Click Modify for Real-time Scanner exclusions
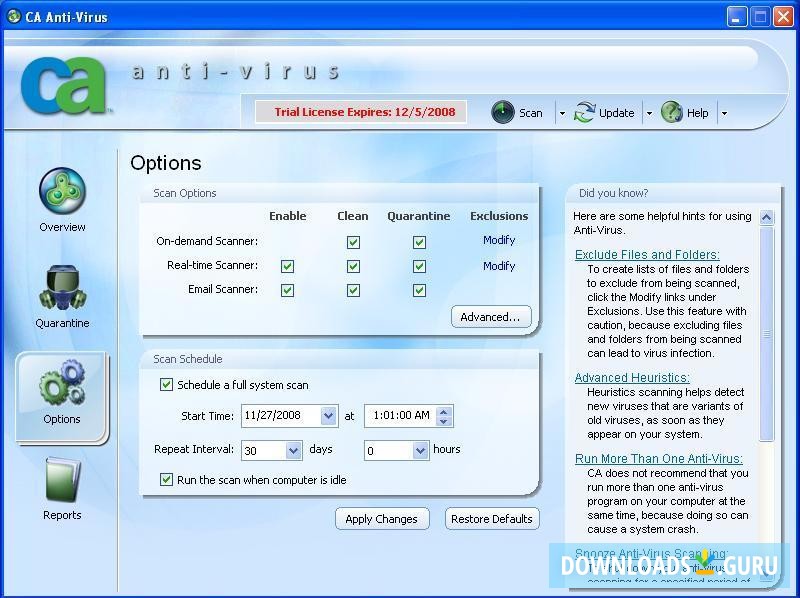Screen dimensions: 800x598 click(x=499, y=266)
